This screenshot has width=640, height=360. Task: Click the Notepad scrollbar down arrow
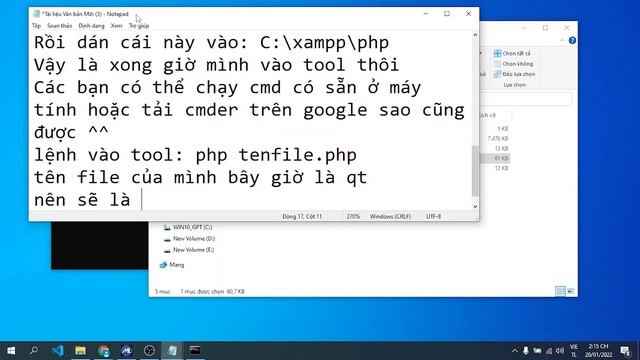pyautogui.click(x=475, y=207)
